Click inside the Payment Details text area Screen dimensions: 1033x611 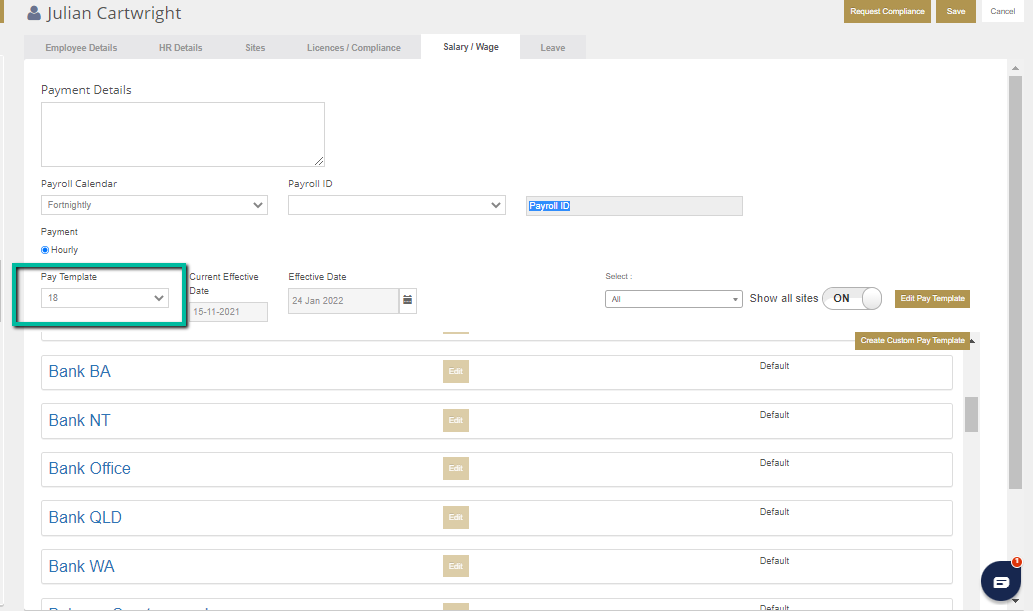182,134
